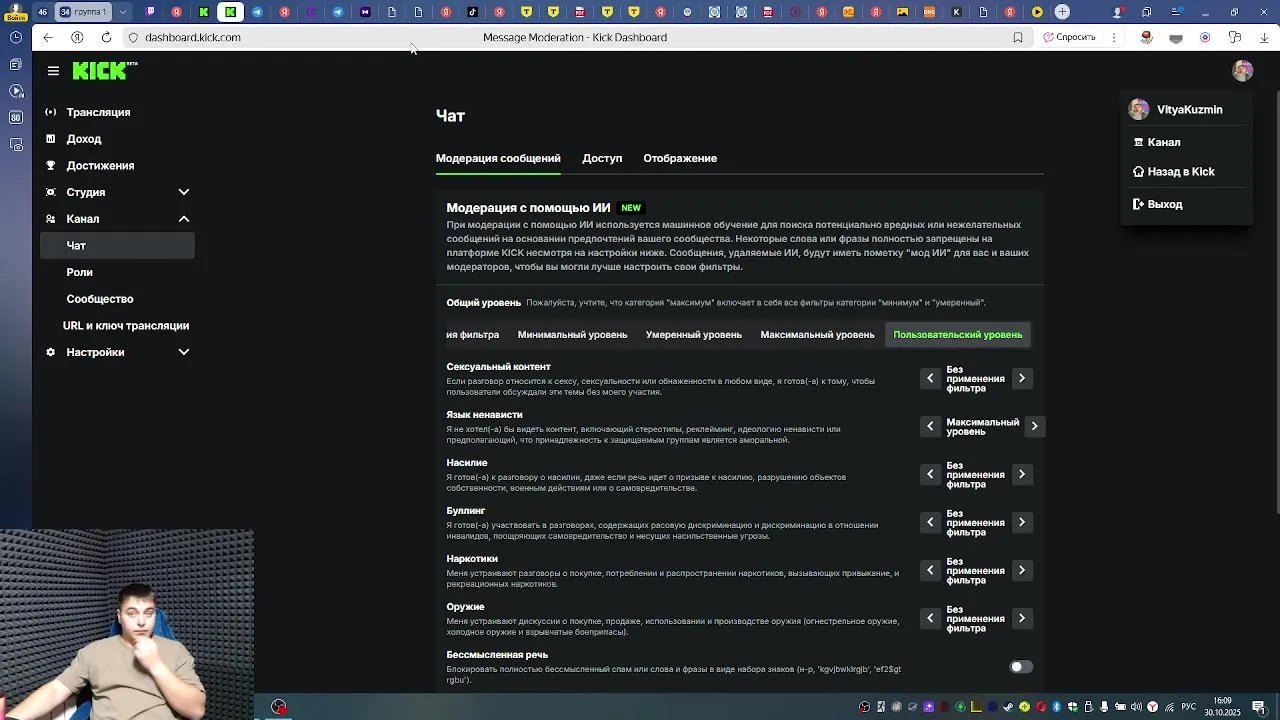Open a new browser tab with plus icon
The image size is (1280, 720).
1062,12
